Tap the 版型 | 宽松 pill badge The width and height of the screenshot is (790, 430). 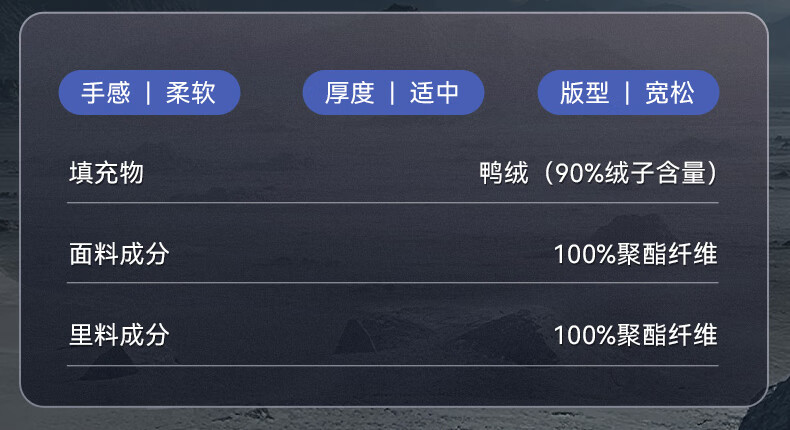(628, 93)
